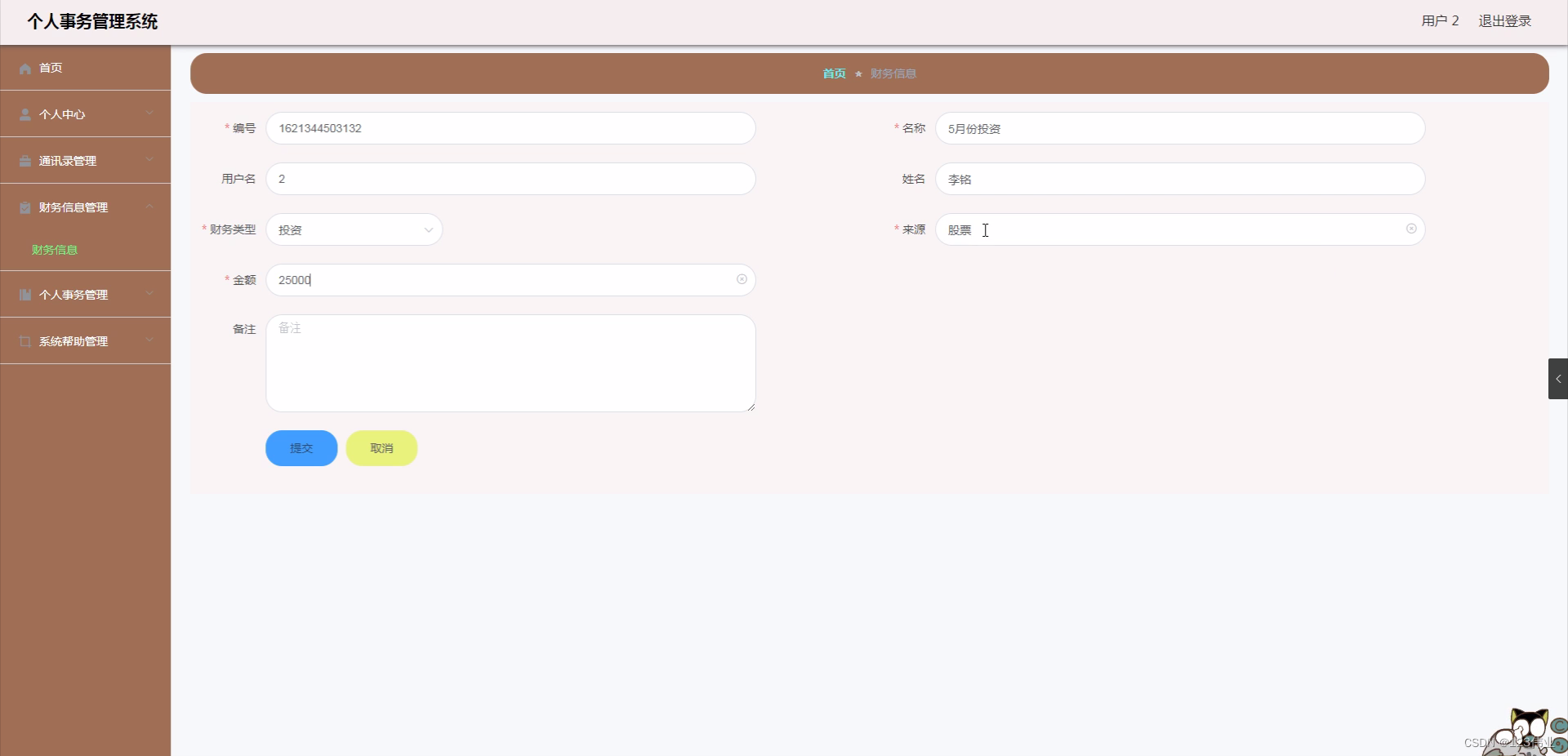
Task: Click the calendar icon beside 财务信息管理
Action: [24, 207]
